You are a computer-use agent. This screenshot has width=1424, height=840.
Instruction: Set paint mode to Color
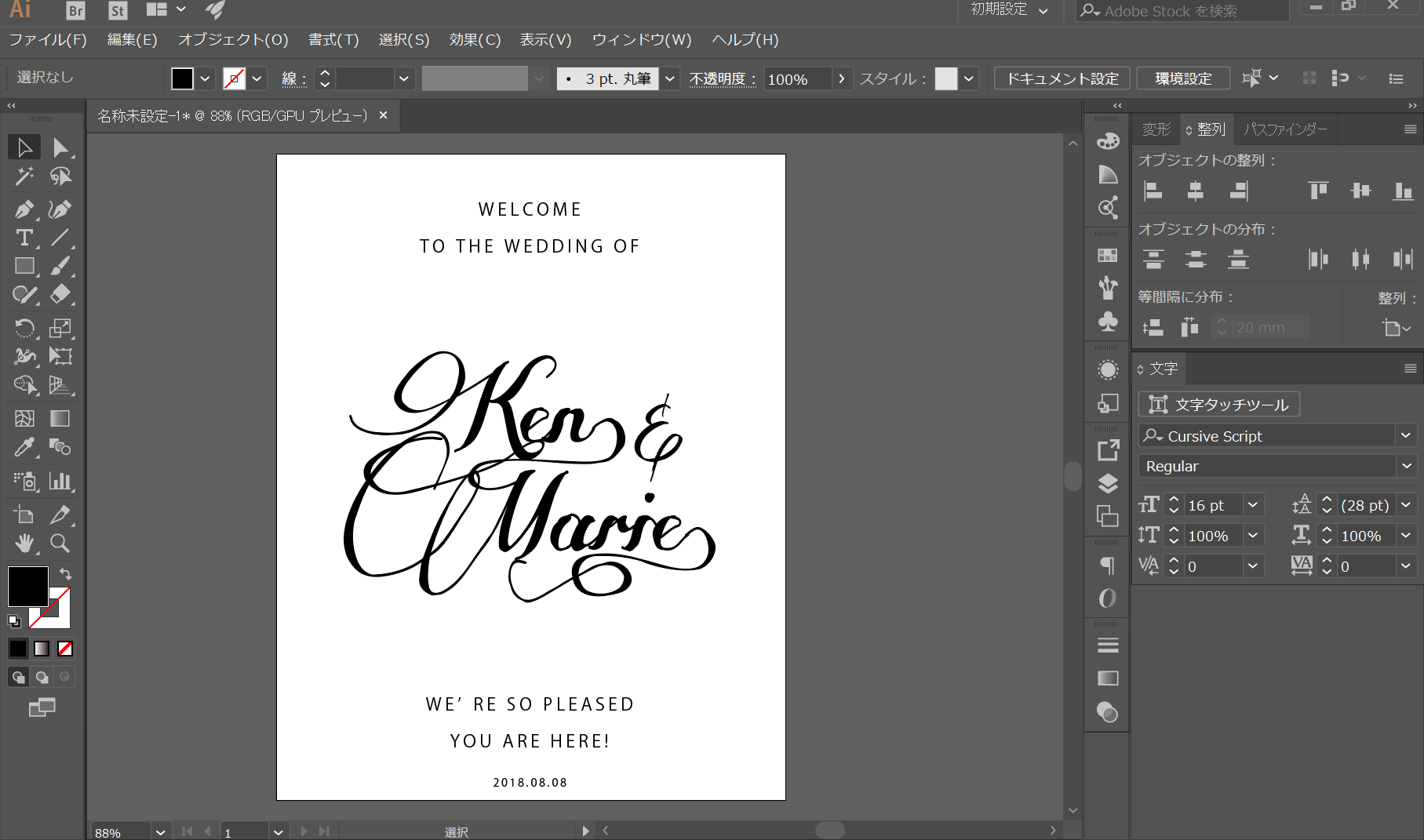[18, 649]
